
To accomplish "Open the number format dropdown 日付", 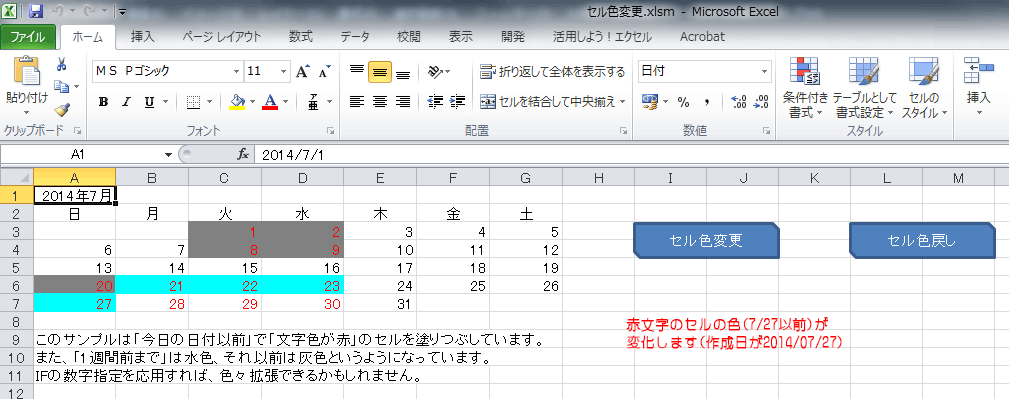I will coord(764,71).
